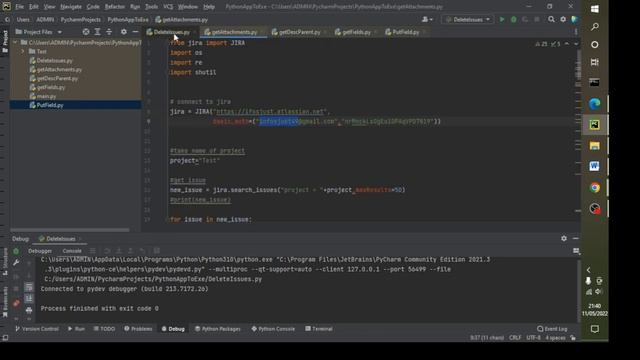Open the Navigate menu
The image size is (640, 360).
pos(71,7)
